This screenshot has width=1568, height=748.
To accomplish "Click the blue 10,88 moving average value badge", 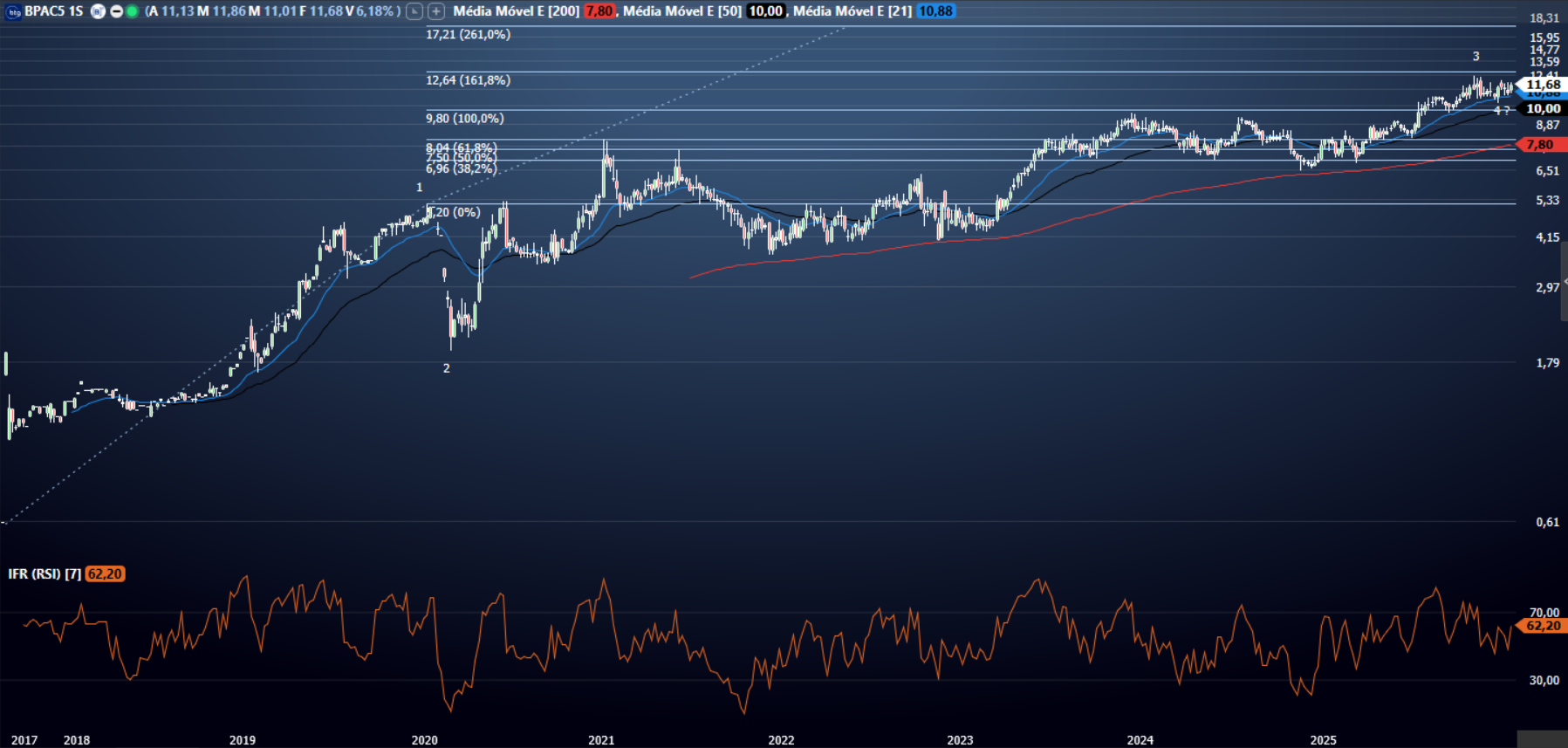I will tap(935, 11).
